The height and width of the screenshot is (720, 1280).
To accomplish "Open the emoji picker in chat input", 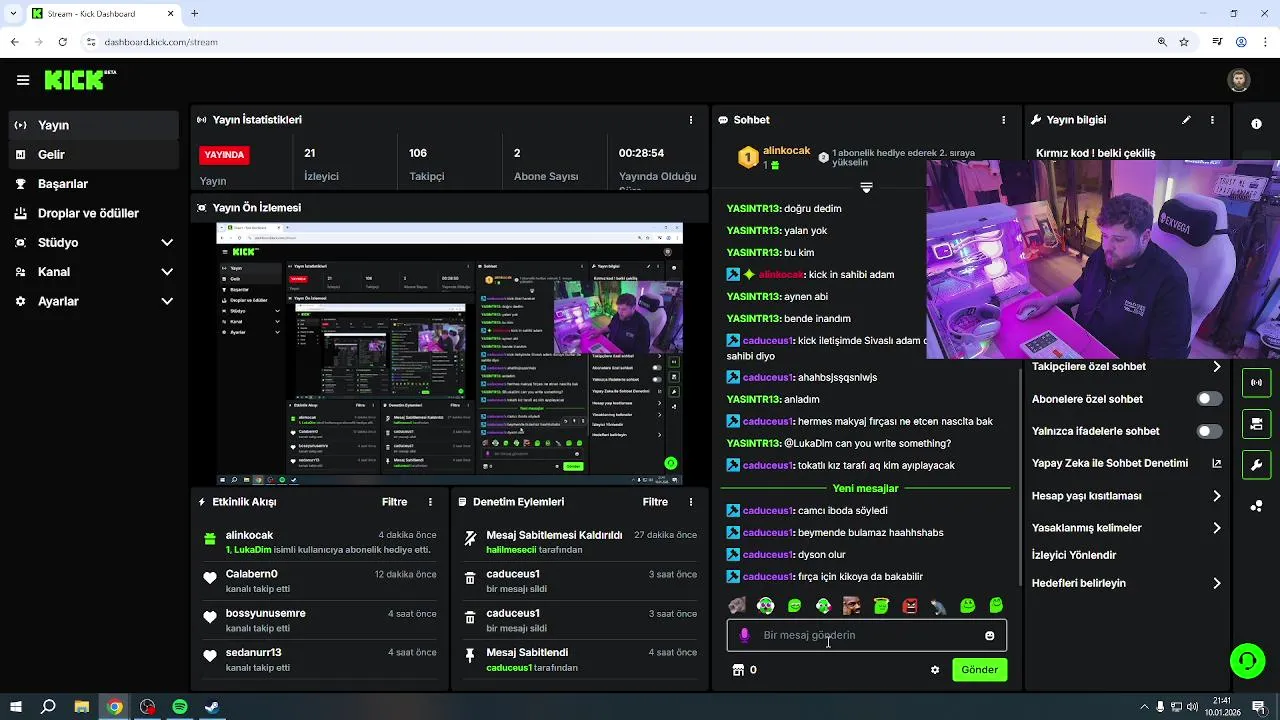I will pyautogui.click(x=990, y=635).
